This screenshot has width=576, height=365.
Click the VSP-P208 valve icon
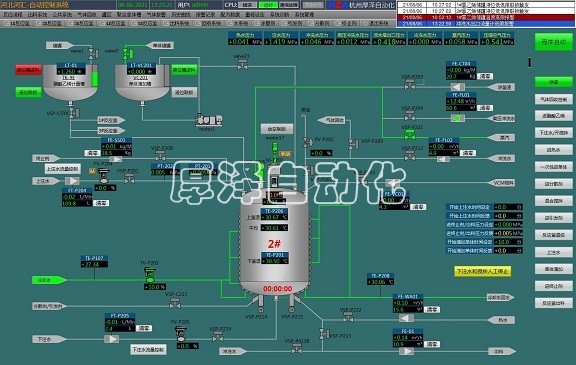coord(161,156)
